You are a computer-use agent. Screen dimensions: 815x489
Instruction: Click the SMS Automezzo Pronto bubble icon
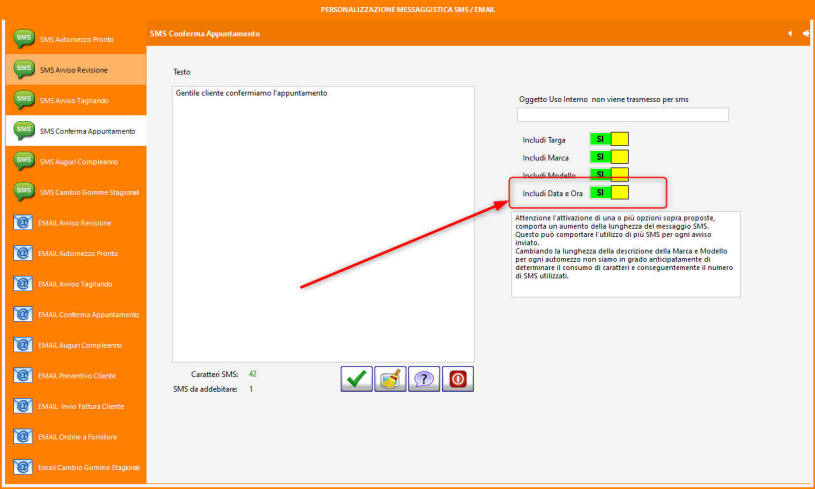[x=24, y=39]
